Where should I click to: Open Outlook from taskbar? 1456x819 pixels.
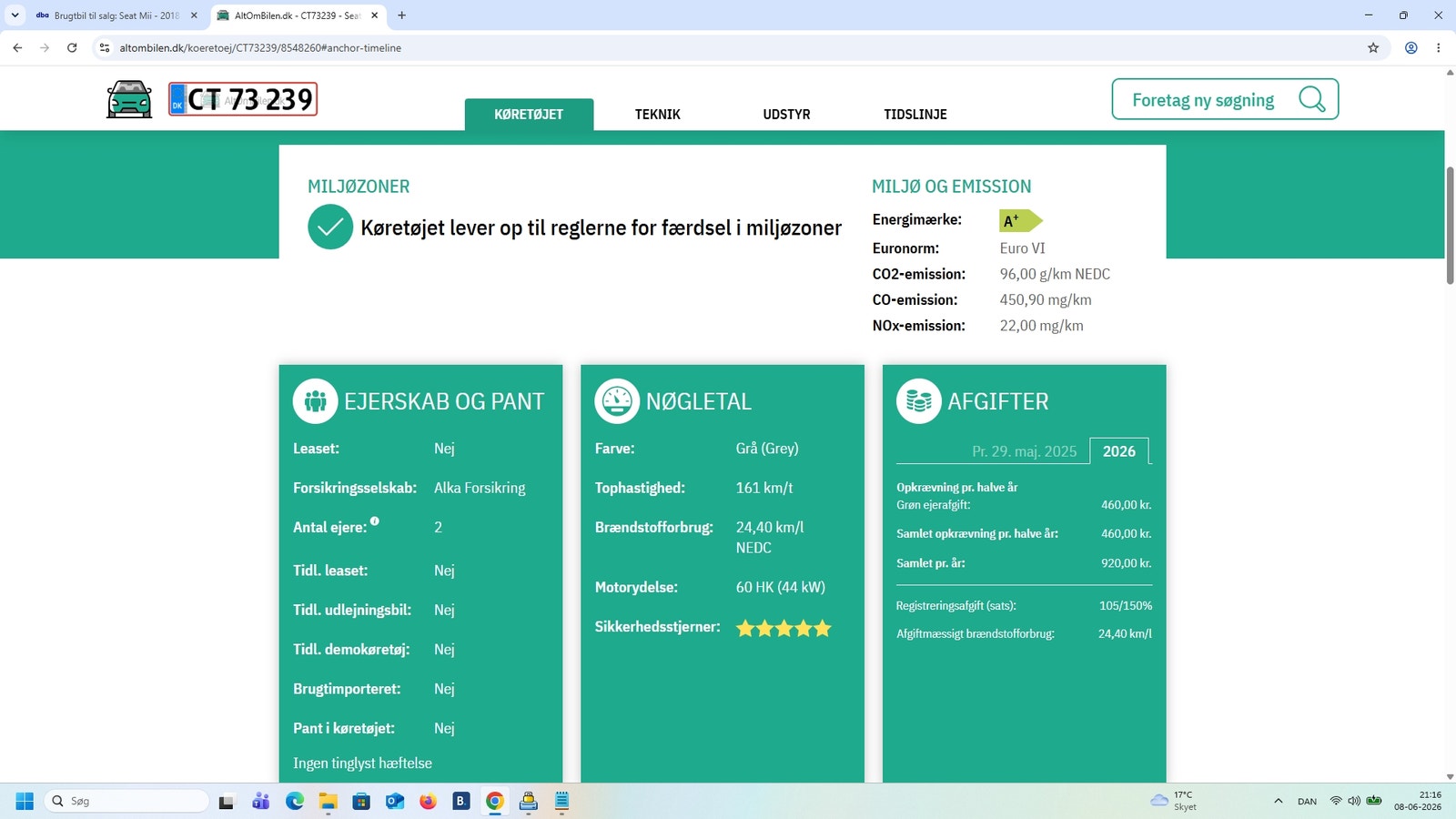(x=395, y=801)
